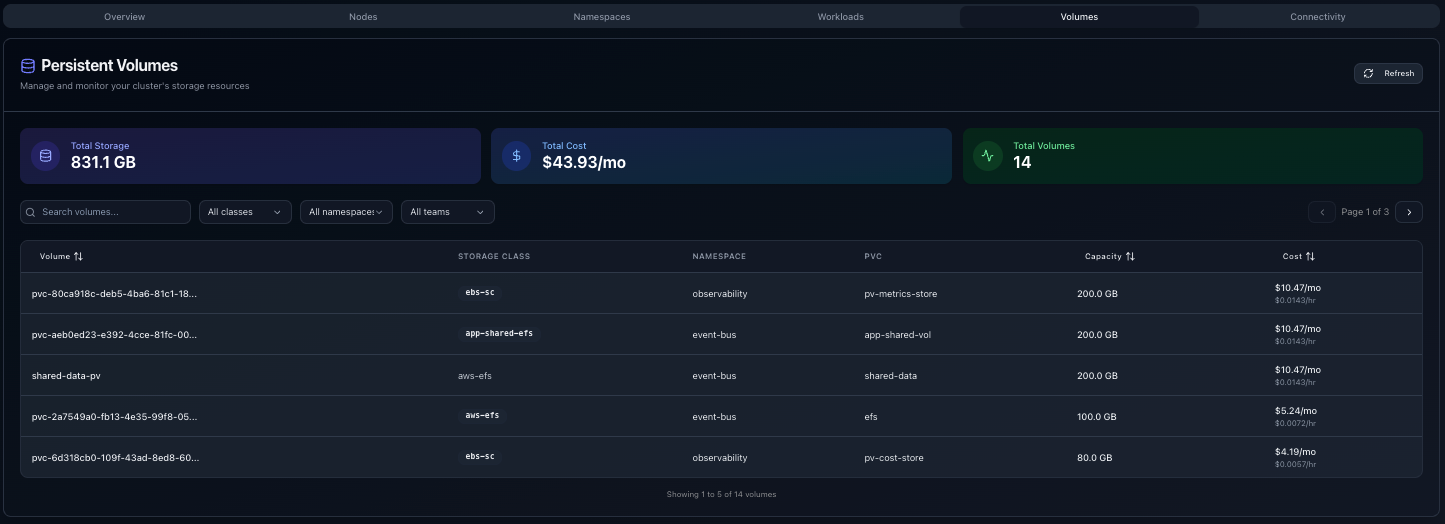Image resolution: width=1445 pixels, height=524 pixels.
Task: Sort by Cost column arrows icon
Action: point(1310,257)
